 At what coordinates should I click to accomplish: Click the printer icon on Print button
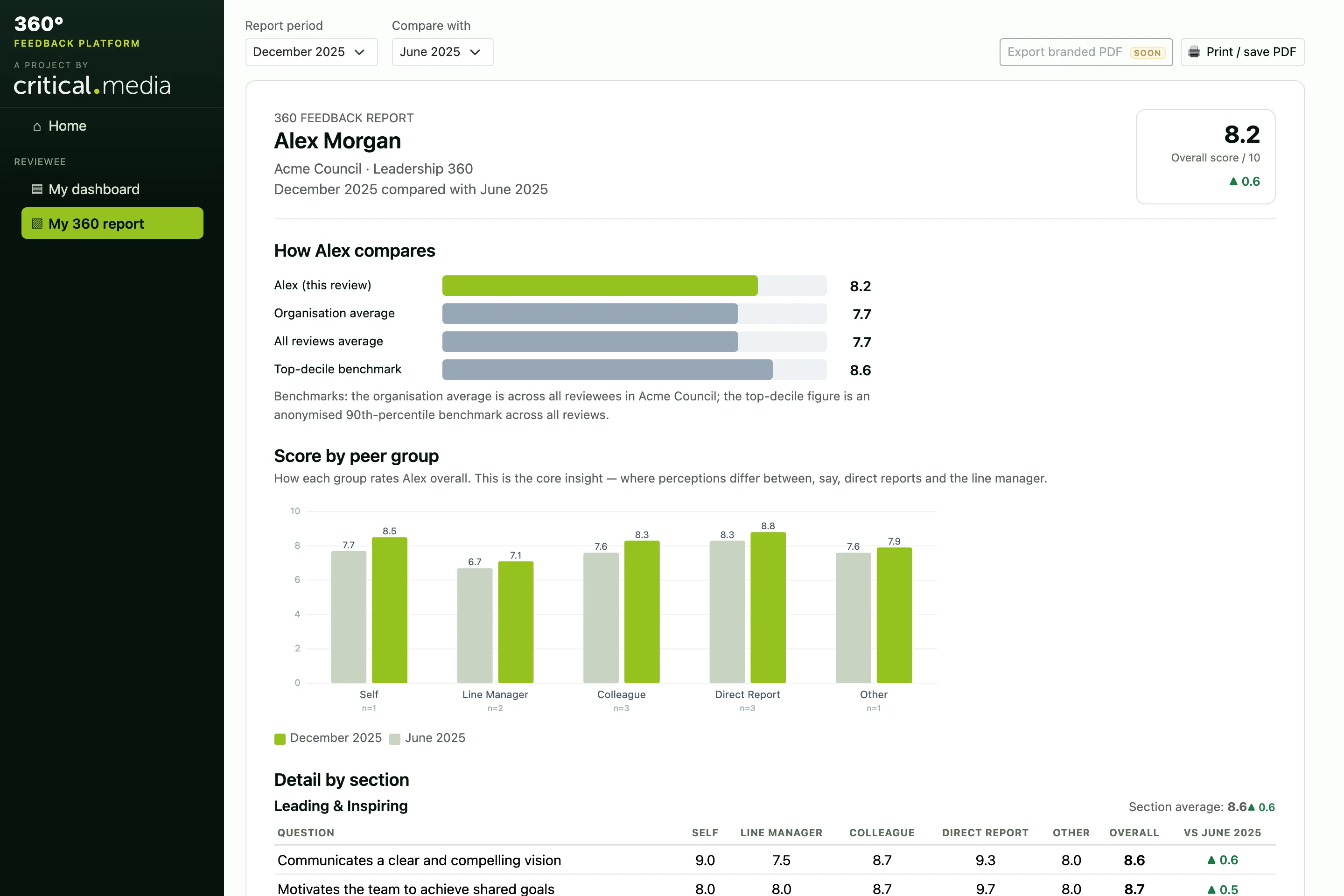1194,52
